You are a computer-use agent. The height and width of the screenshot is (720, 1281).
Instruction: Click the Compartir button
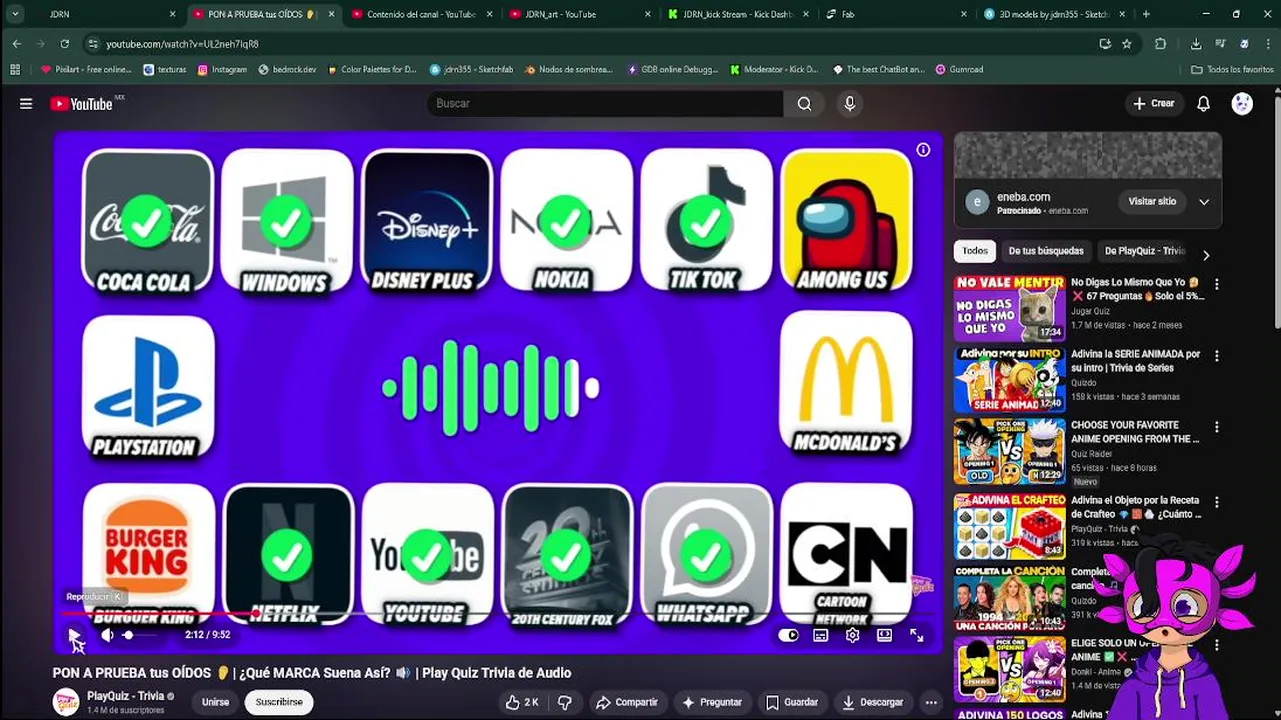tap(627, 702)
